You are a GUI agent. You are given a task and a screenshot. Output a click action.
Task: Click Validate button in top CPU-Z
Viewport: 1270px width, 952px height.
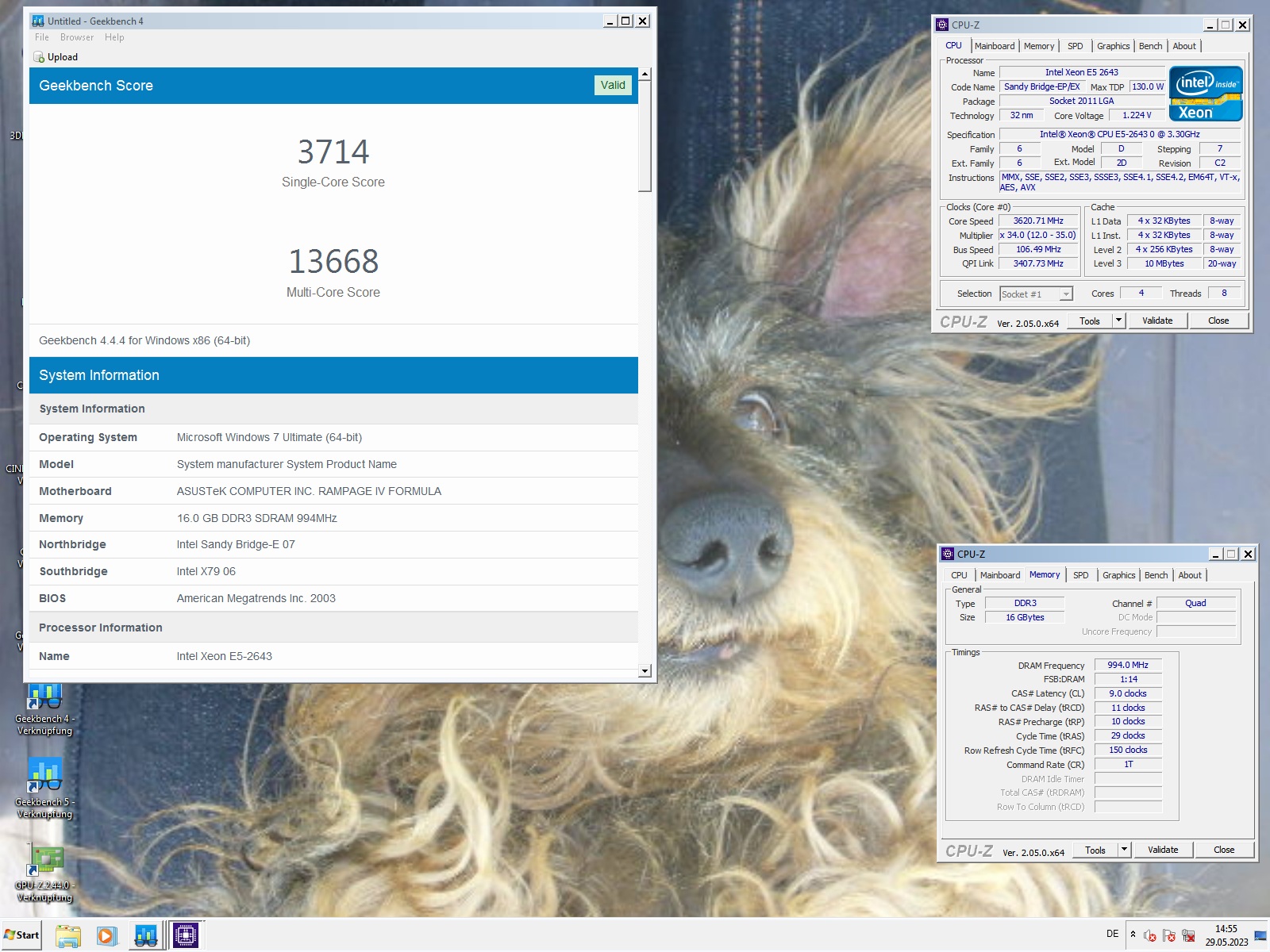pyautogui.click(x=1157, y=321)
